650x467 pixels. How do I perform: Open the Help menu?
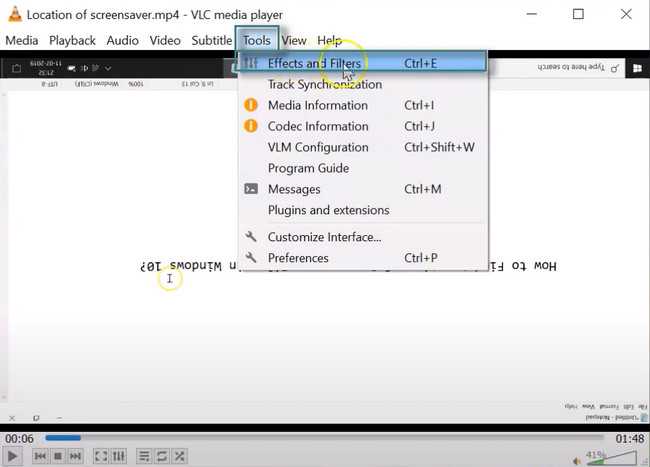pos(330,41)
